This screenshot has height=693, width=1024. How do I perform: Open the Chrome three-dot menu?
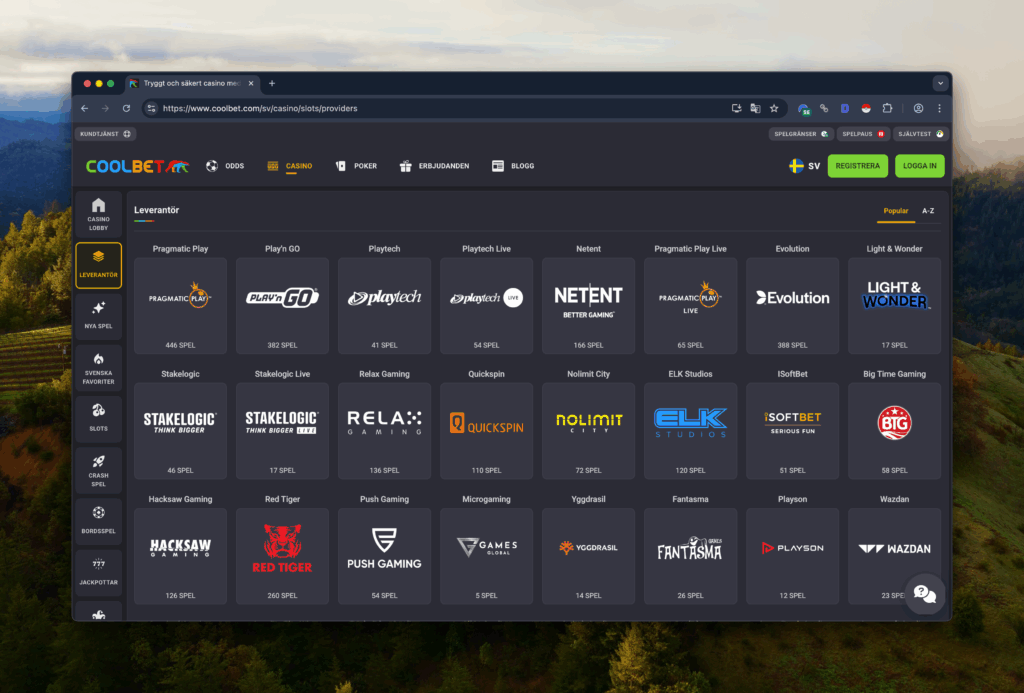coord(939,108)
